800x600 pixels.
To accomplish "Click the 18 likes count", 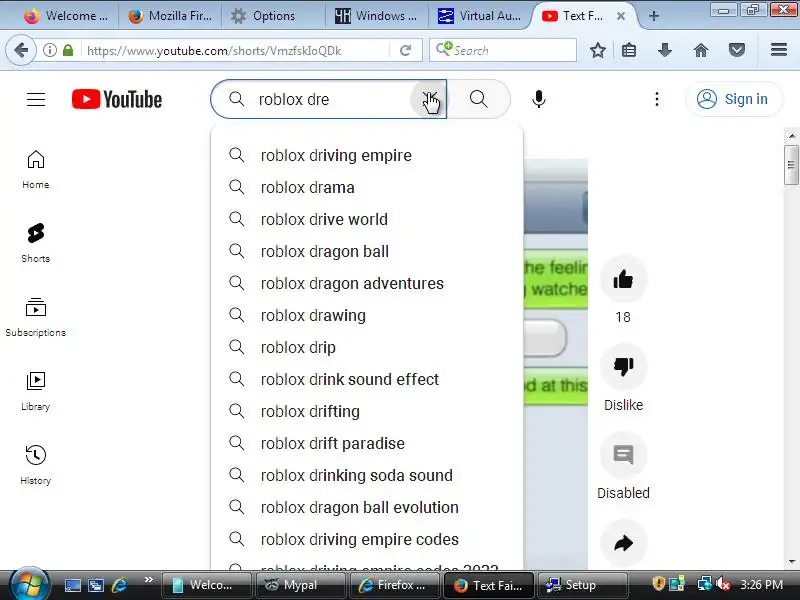I will (623, 317).
